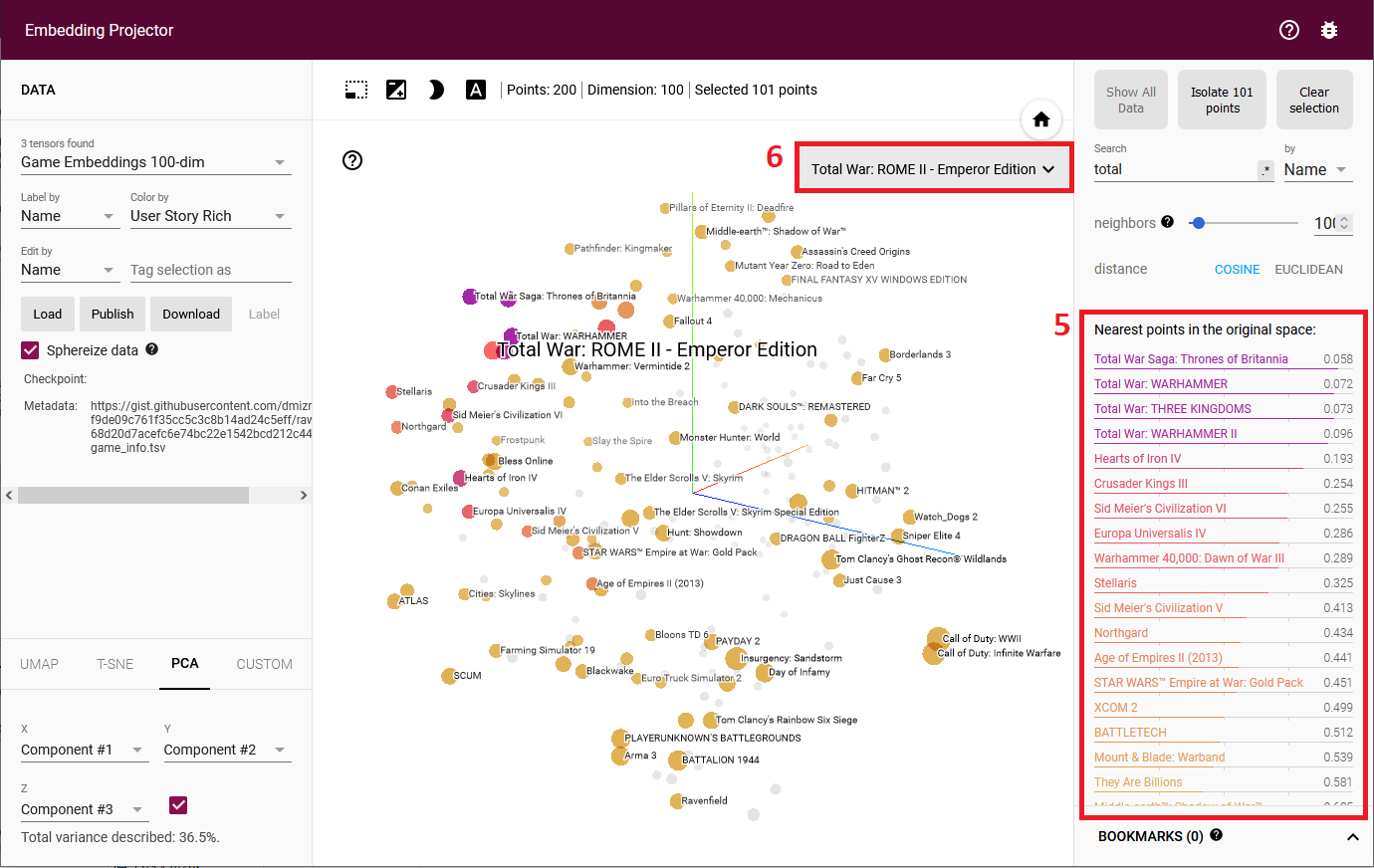This screenshot has height=868, width=1374.
Task: Open the X Component #1 dropdown
Action: (x=85, y=750)
